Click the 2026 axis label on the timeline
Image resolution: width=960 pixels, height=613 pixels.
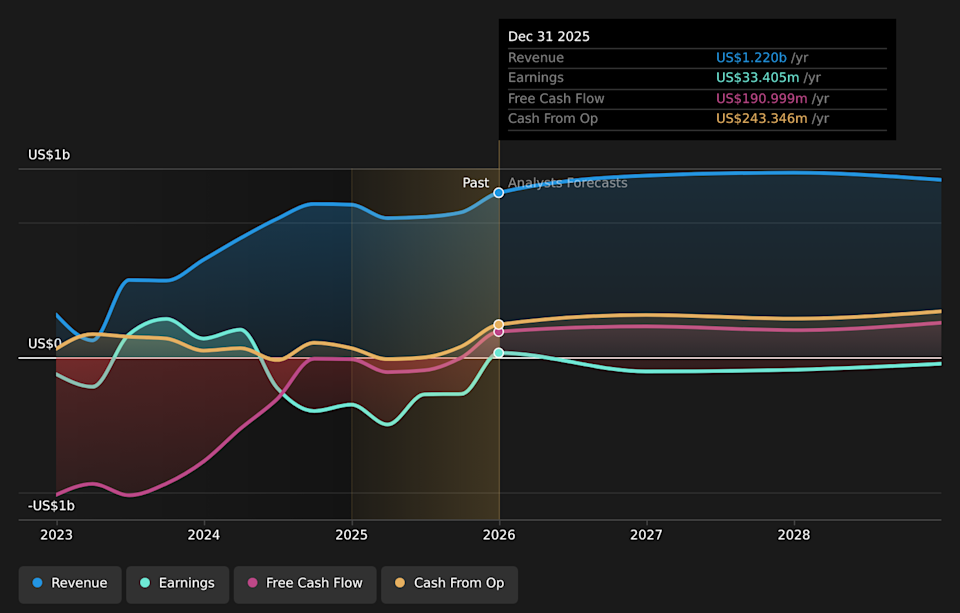point(498,535)
